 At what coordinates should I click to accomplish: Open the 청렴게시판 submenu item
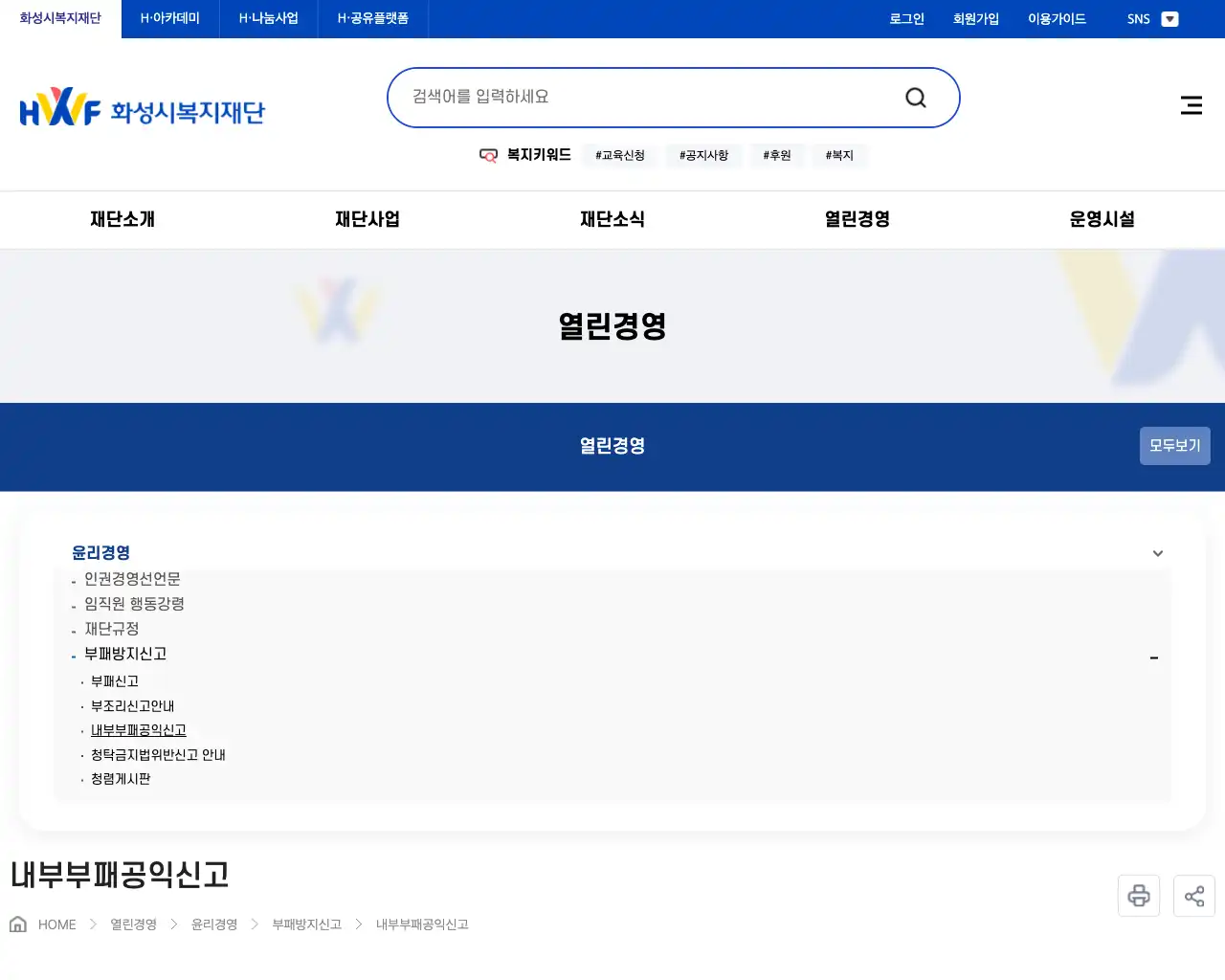[x=119, y=778]
